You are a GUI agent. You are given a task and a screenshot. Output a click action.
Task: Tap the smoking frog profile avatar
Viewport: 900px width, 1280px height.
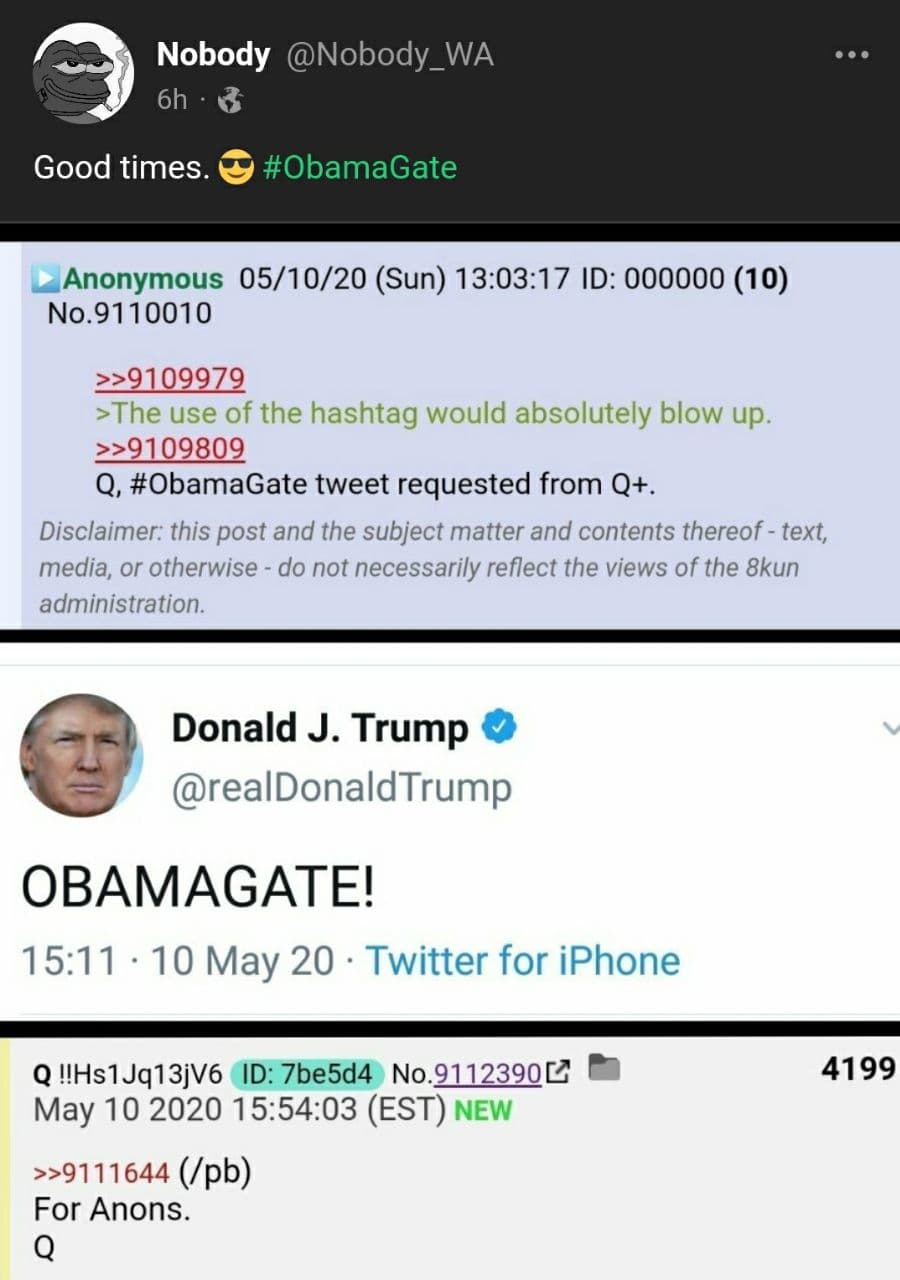pos(82,73)
